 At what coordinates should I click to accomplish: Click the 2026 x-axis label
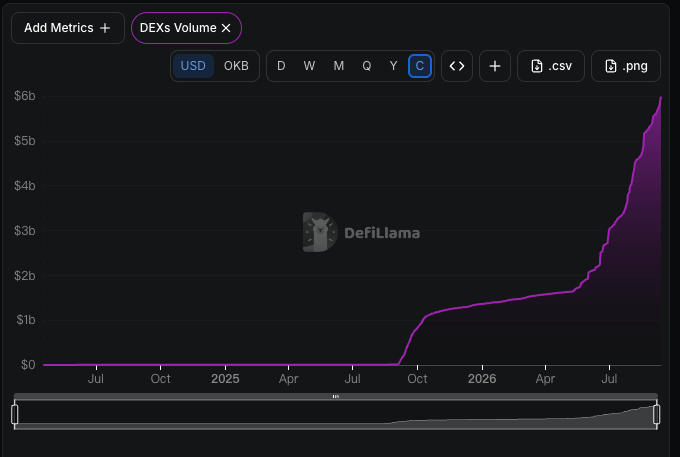[x=482, y=379]
